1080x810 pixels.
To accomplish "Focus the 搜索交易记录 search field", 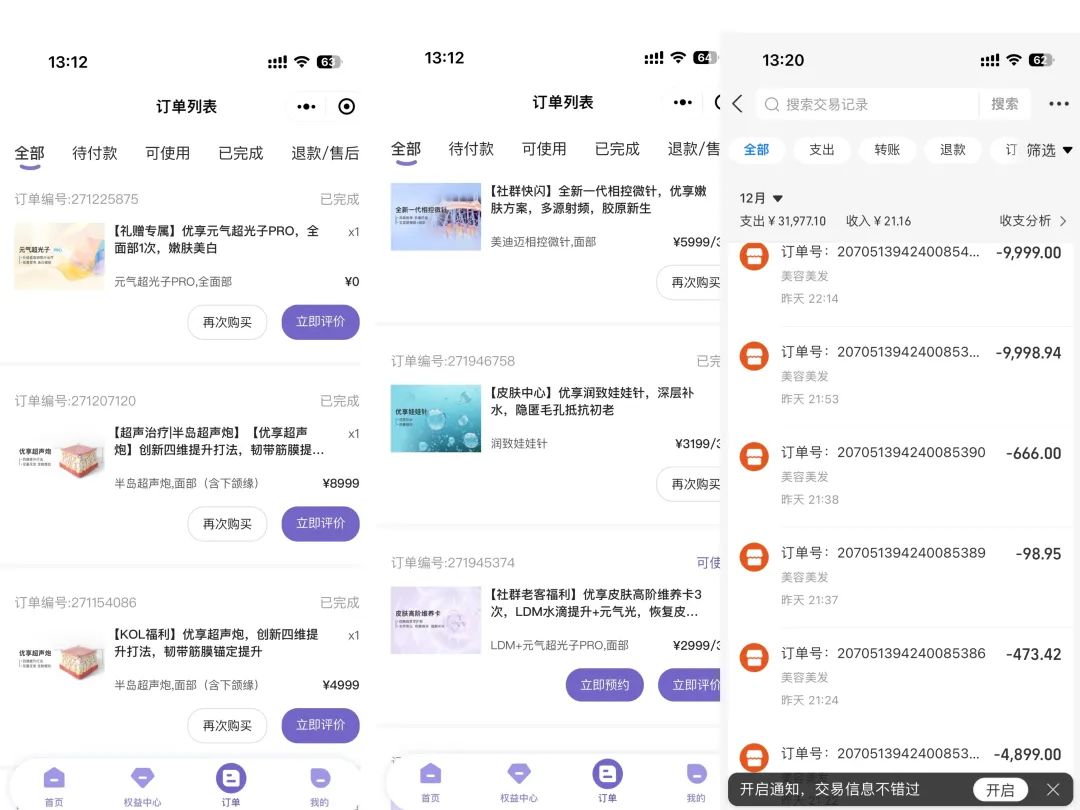I will (x=868, y=104).
